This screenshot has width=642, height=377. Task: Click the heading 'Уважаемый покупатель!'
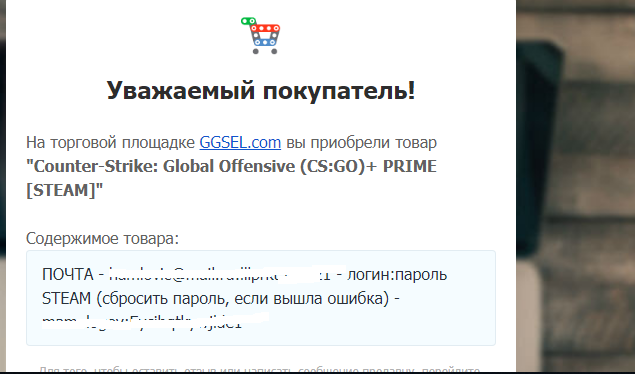pos(261,90)
